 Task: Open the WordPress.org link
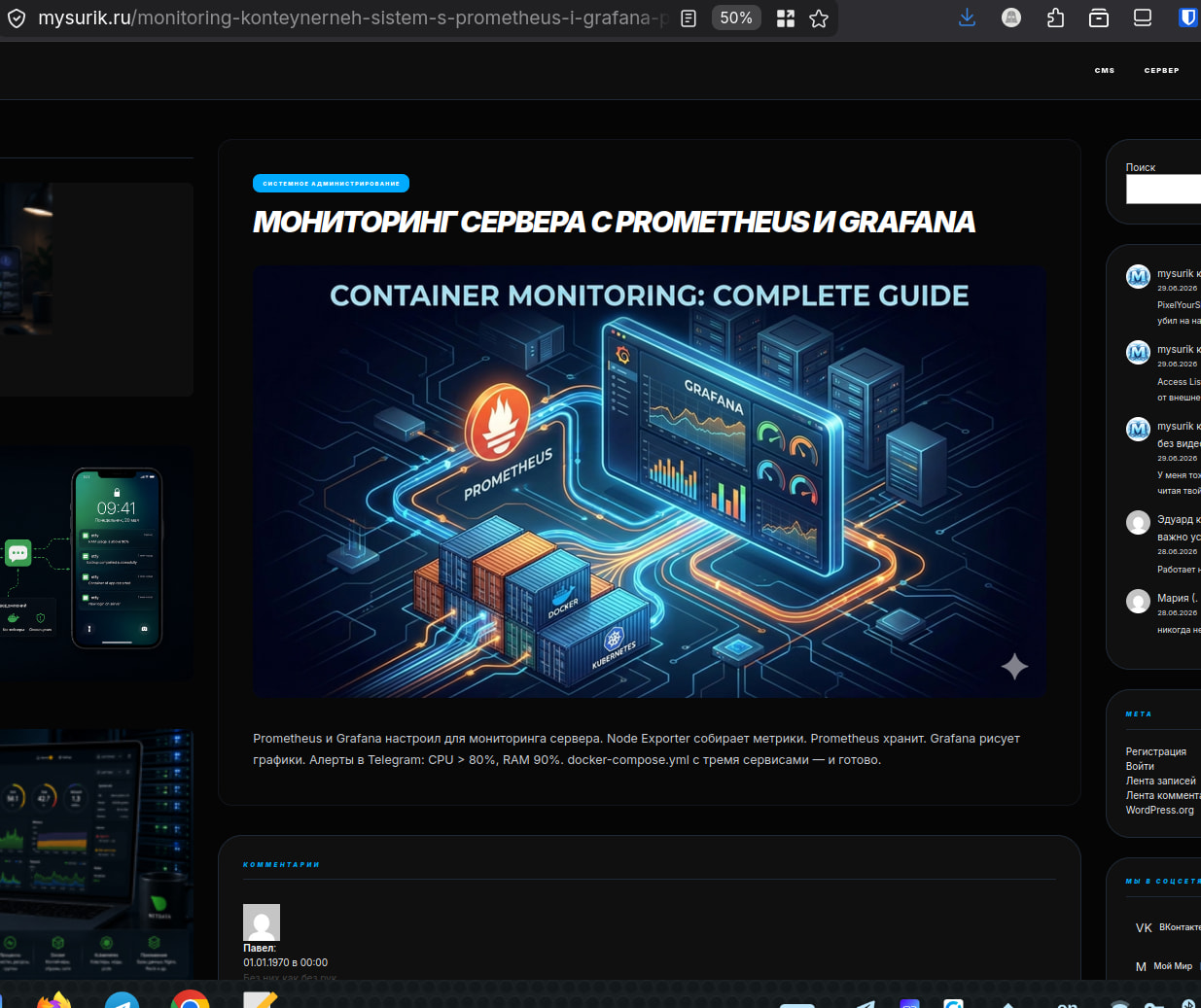pyautogui.click(x=1159, y=810)
